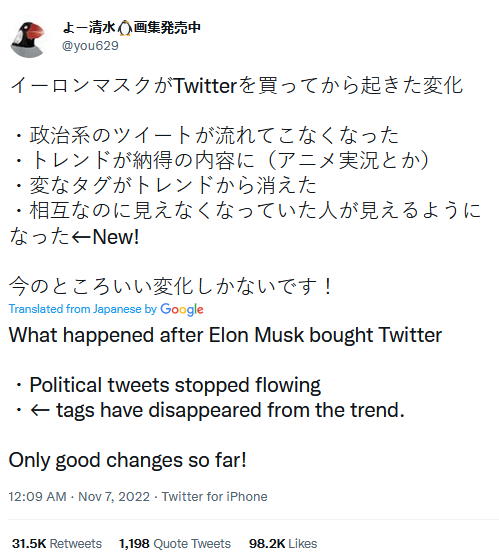Viewport: 499px width, 557px height.
Task: Click the '←New!' text in tweet
Action: point(105,237)
